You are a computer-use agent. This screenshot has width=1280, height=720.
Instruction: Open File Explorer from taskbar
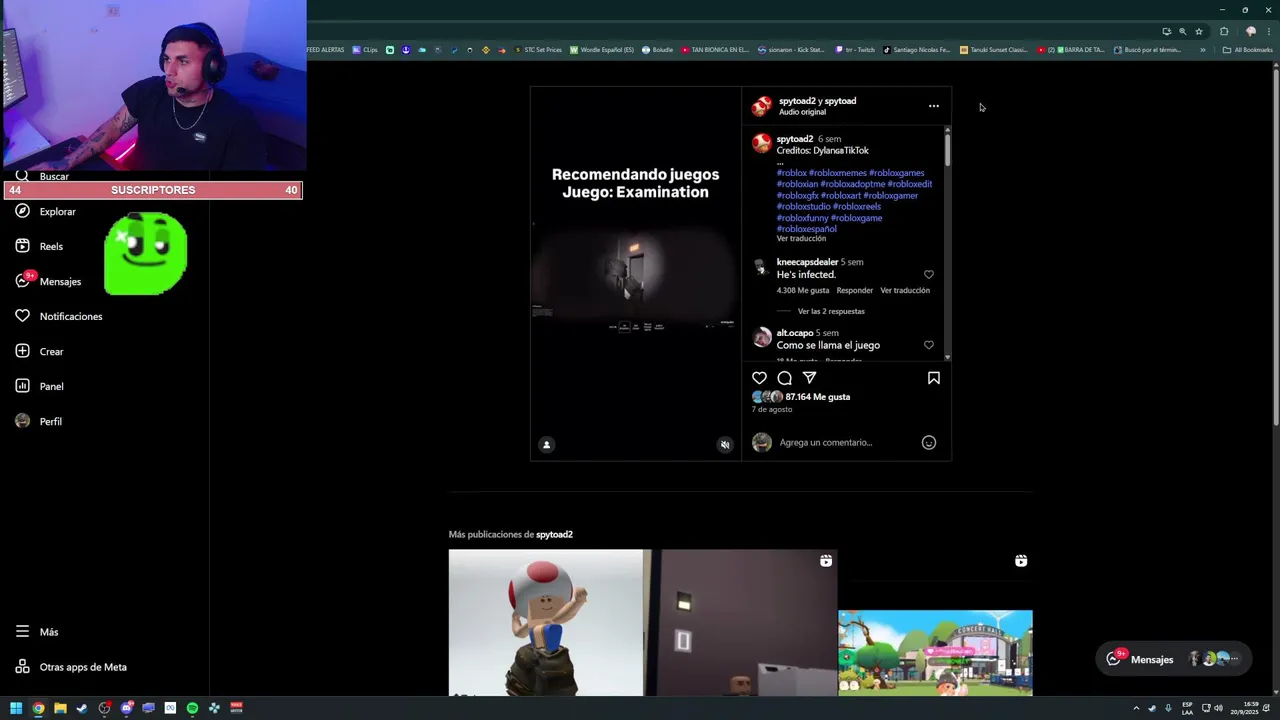tap(60, 708)
